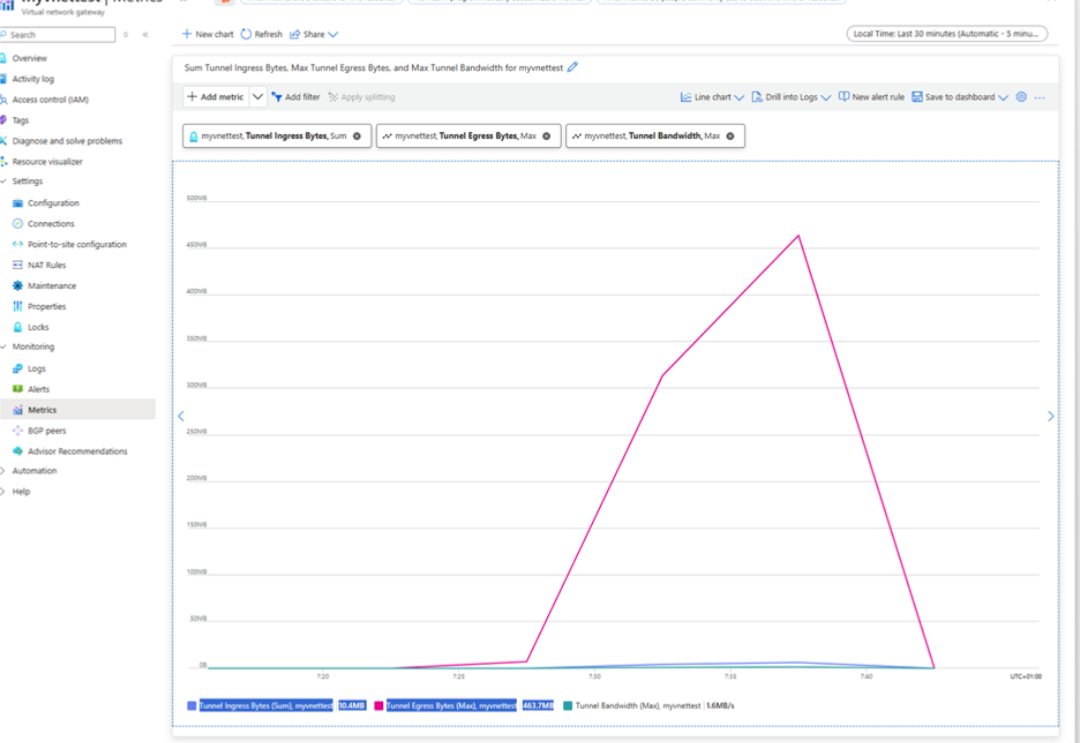Screen dimensions: 1080x743
Task: Click the blue Tunnel Ingress Bytes legend swatch
Action: tap(191, 706)
